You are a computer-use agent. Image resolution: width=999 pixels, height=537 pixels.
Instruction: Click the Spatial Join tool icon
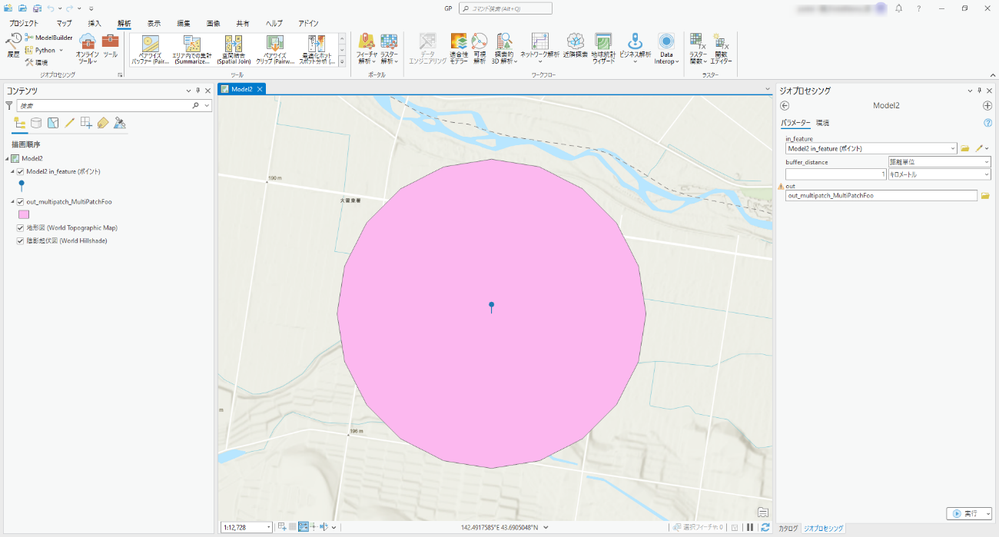pyautogui.click(x=233, y=46)
